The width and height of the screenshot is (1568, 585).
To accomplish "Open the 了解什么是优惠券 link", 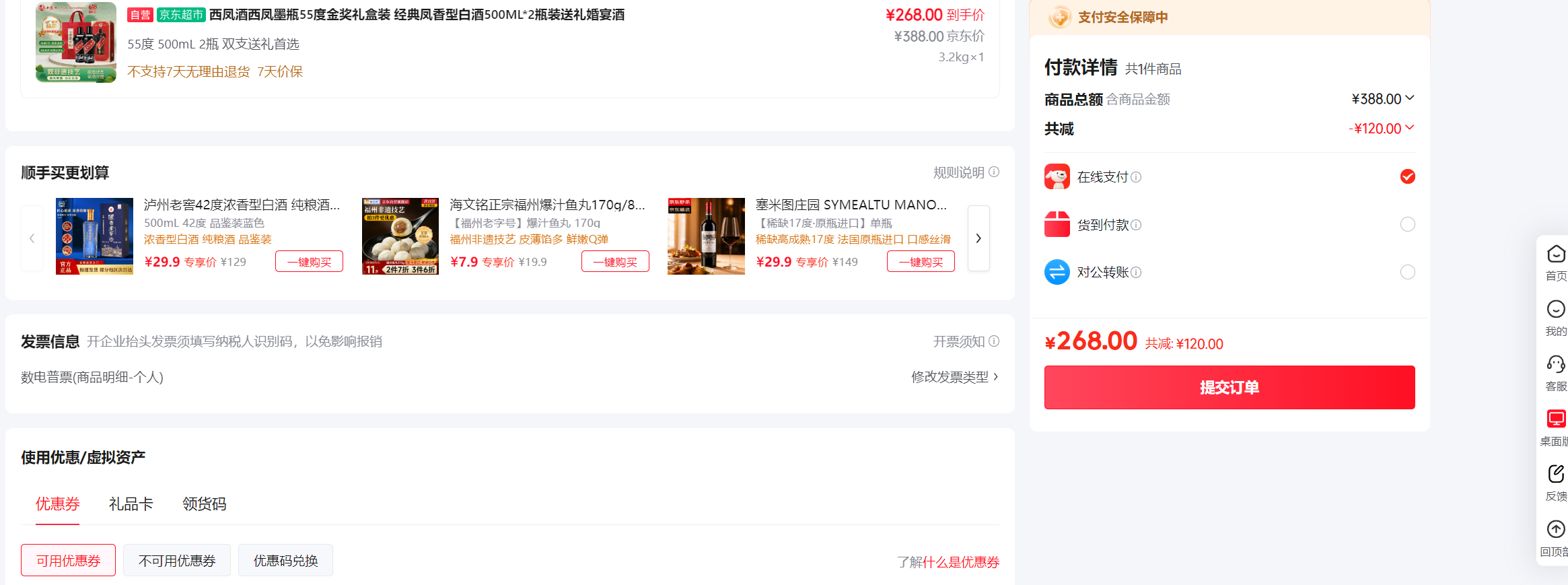I will 948,562.
